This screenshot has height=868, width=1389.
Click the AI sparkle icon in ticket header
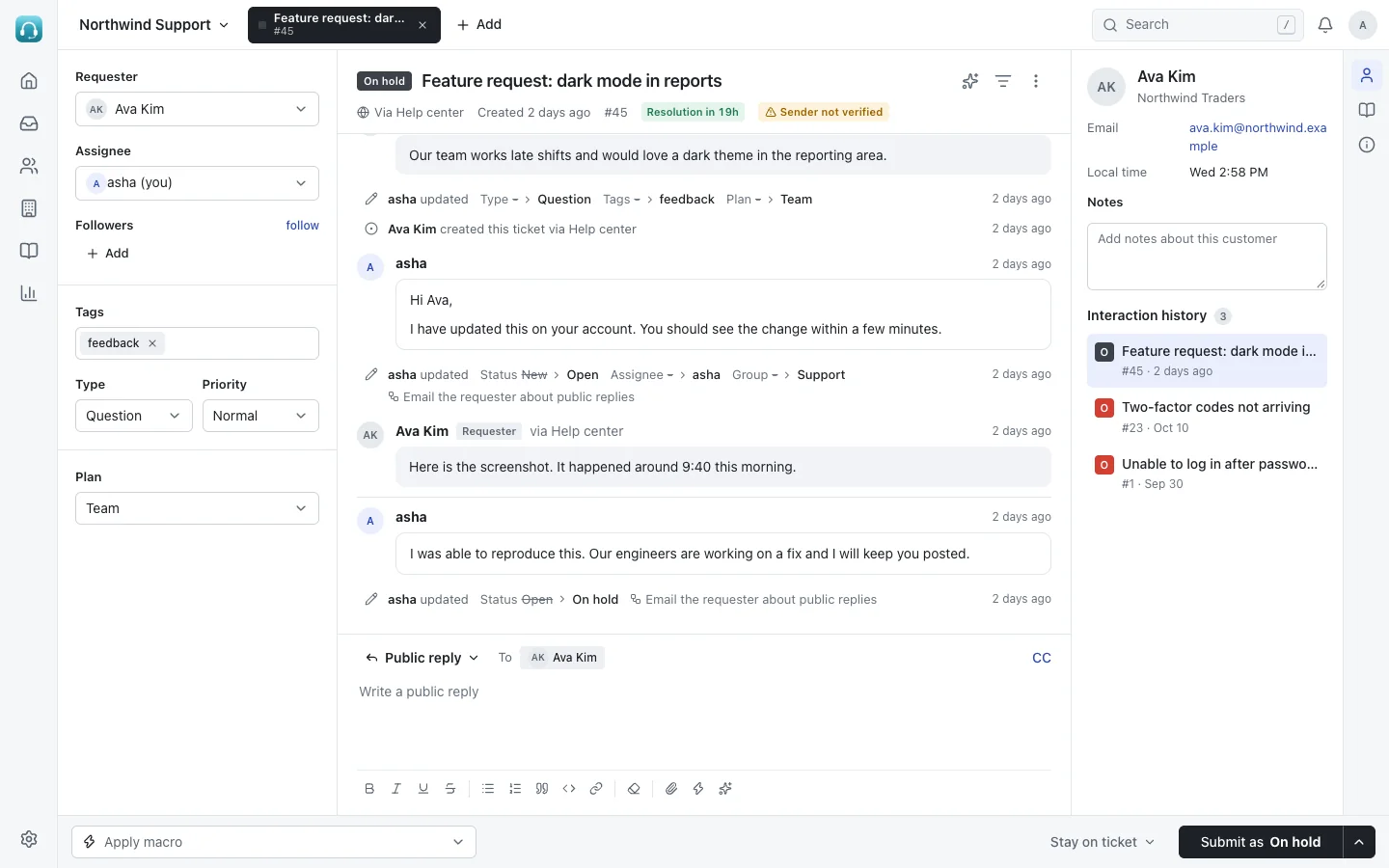point(970,81)
